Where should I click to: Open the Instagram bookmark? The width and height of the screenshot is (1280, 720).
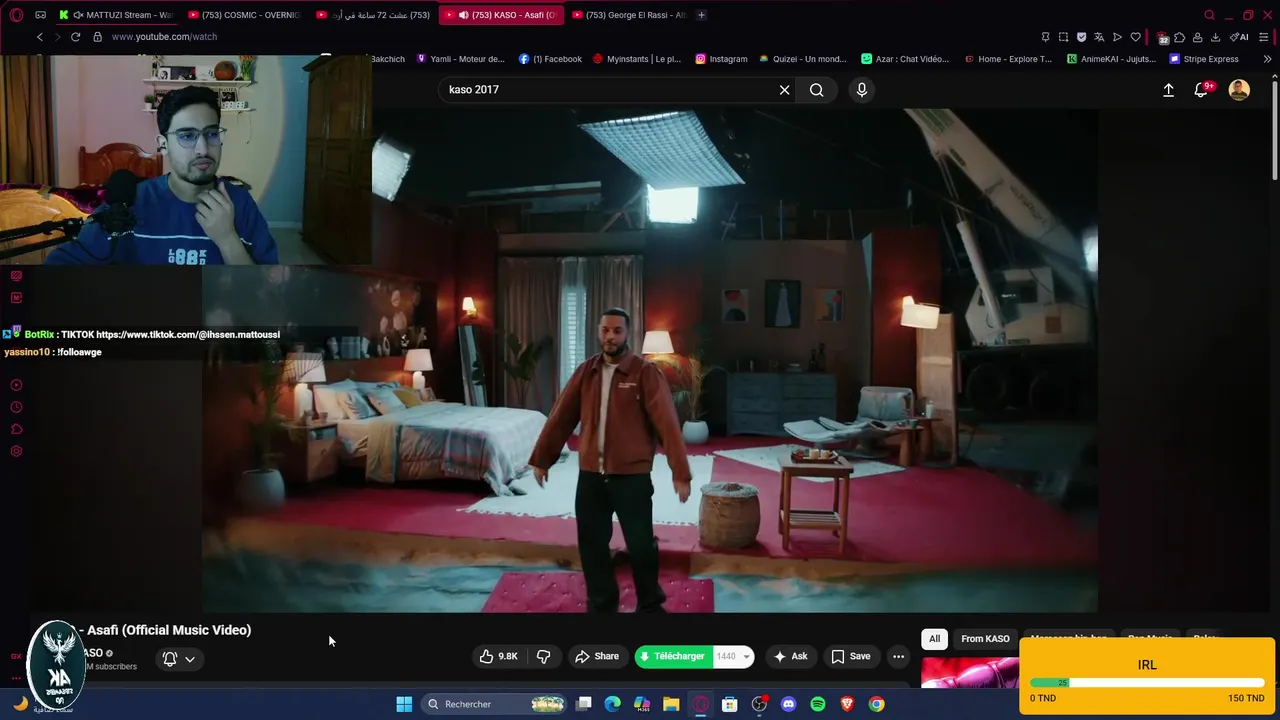(721, 59)
